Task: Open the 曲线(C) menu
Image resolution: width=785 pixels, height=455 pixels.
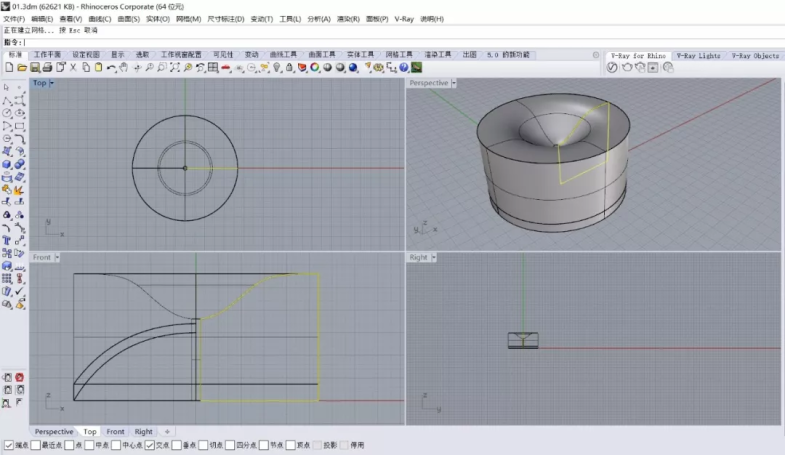Action: point(100,19)
